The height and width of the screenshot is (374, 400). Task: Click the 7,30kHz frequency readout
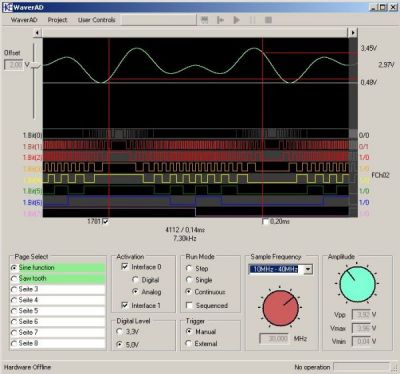click(x=185, y=238)
